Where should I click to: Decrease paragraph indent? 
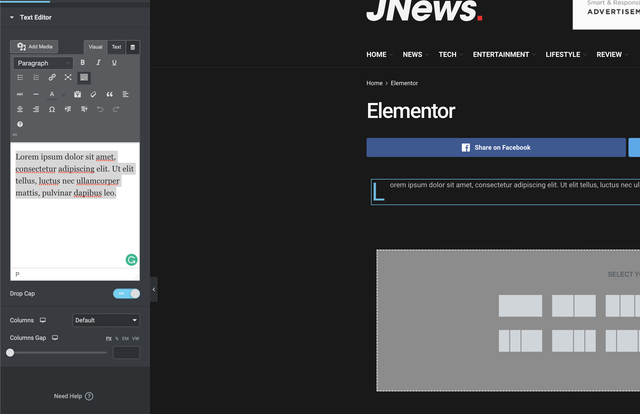[68, 109]
